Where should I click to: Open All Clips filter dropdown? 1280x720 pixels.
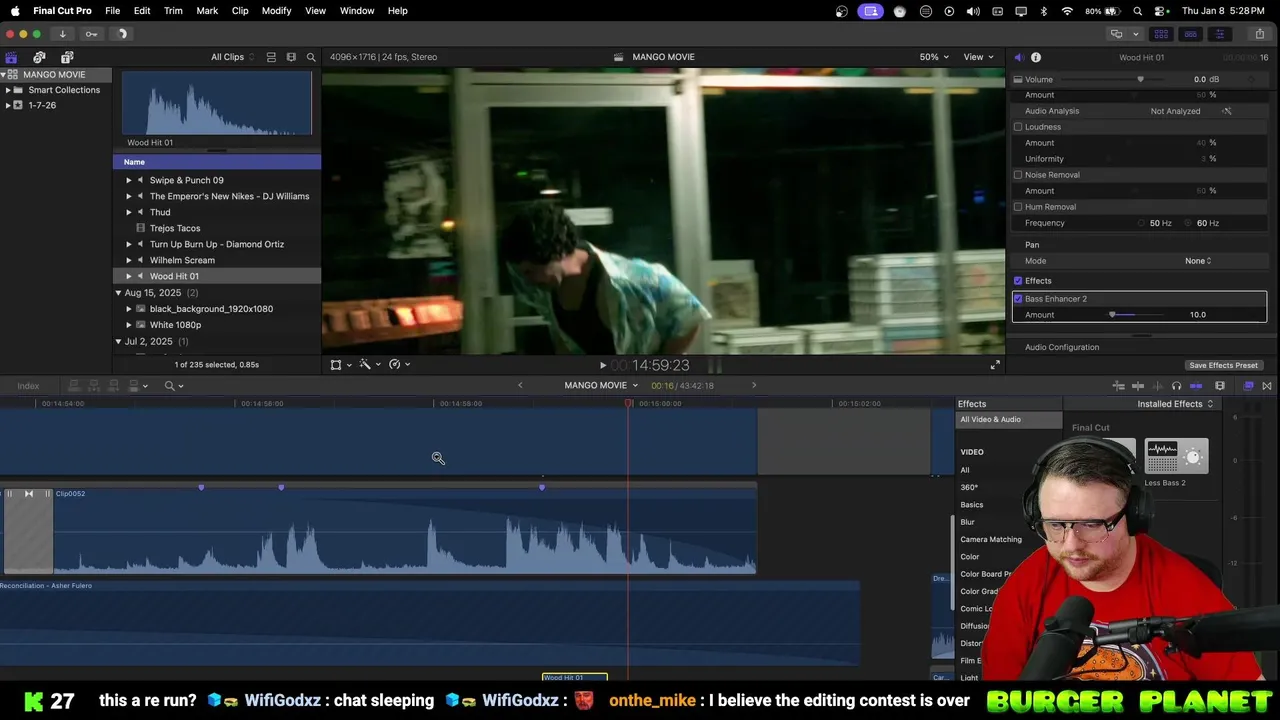click(232, 57)
